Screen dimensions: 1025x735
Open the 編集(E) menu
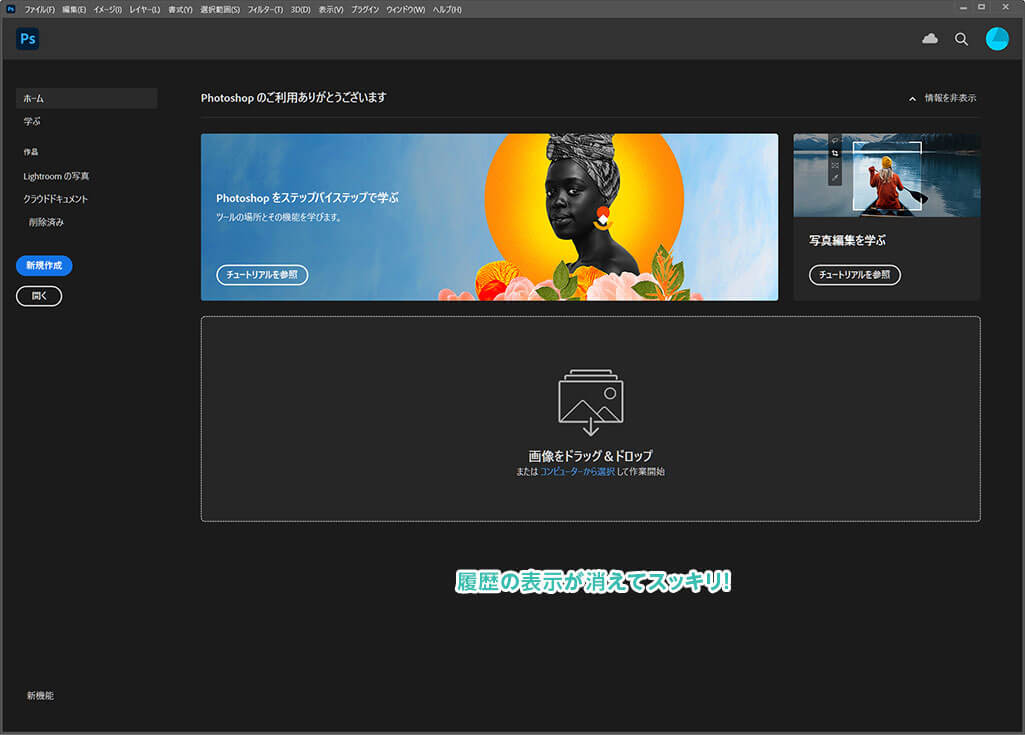74,10
